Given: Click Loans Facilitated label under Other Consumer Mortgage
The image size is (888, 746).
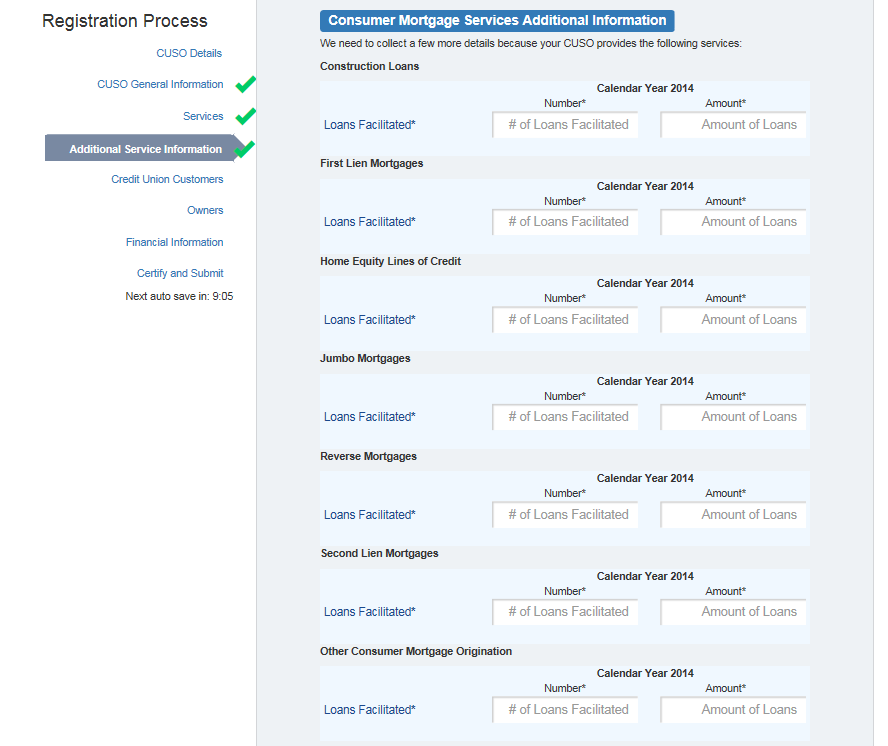Looking at the screenshot, I should [369, 710].
